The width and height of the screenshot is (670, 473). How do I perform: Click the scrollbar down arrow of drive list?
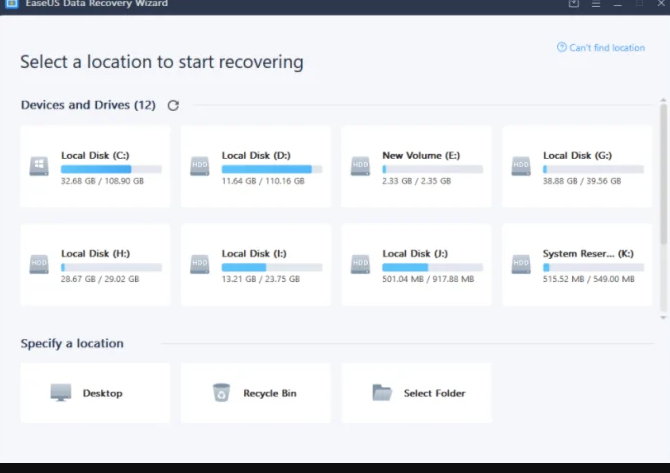tap(663, 317)
